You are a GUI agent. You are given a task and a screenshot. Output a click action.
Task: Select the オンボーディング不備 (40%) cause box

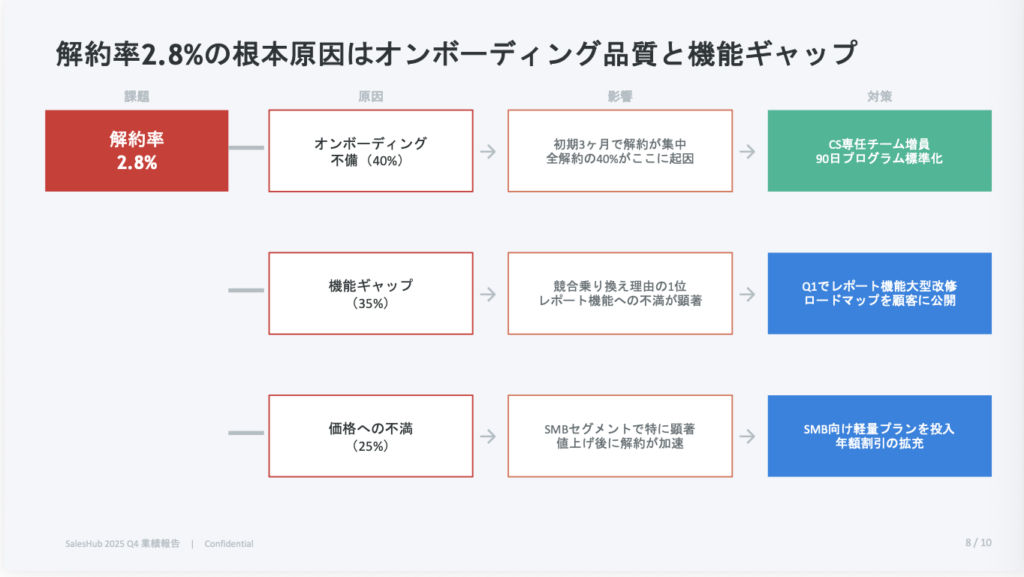pos(370,151)
